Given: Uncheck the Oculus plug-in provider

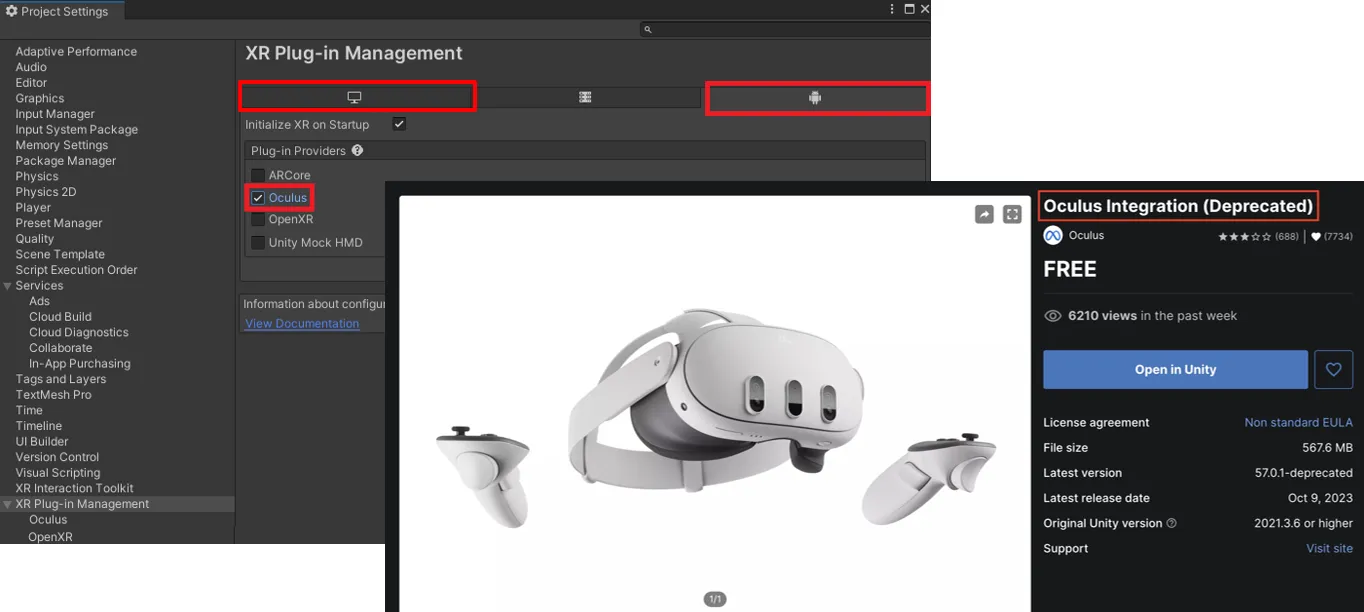Looking at the screenshot, I should click(x=256, y=197).
